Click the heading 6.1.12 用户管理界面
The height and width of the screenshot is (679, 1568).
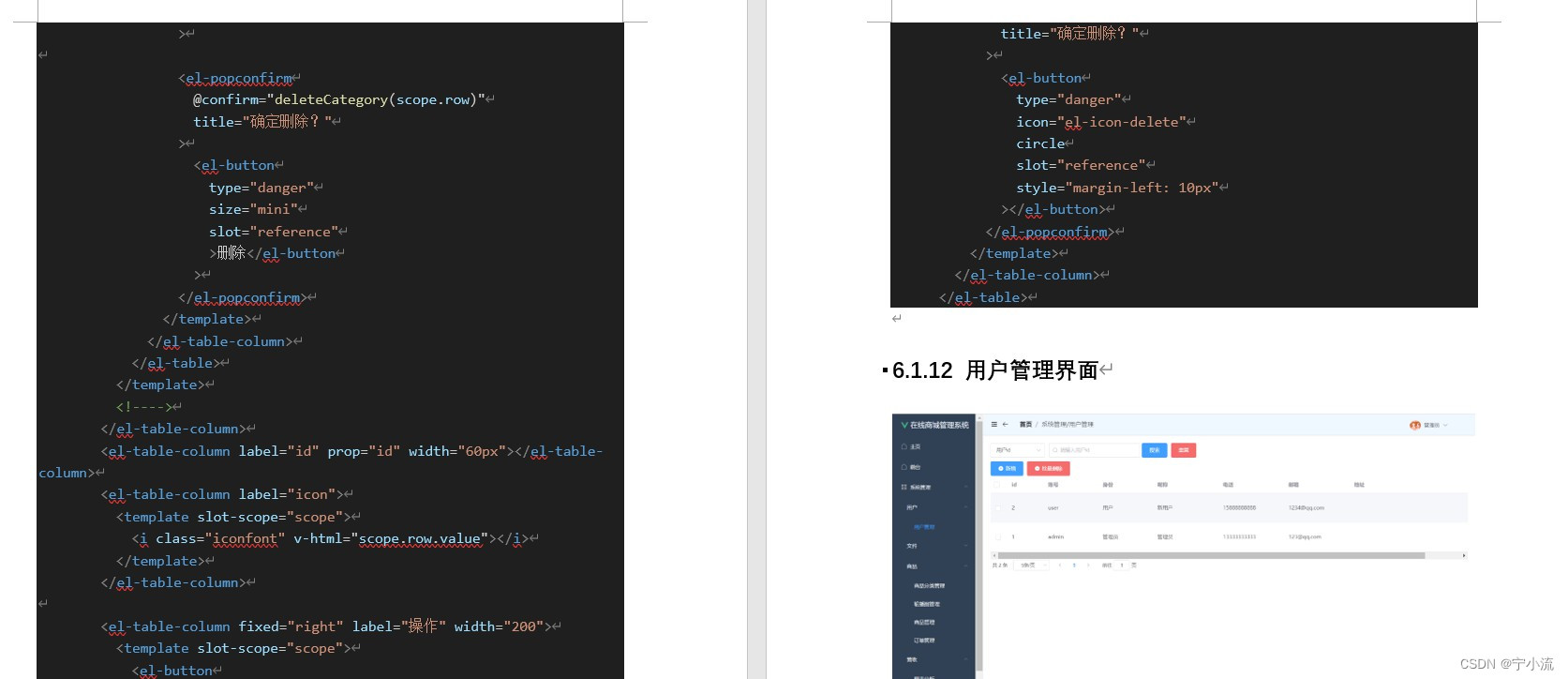994,370
